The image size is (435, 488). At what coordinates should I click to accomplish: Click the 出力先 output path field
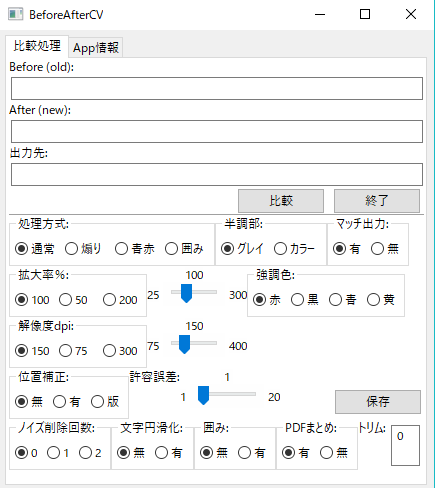[217, 174]
